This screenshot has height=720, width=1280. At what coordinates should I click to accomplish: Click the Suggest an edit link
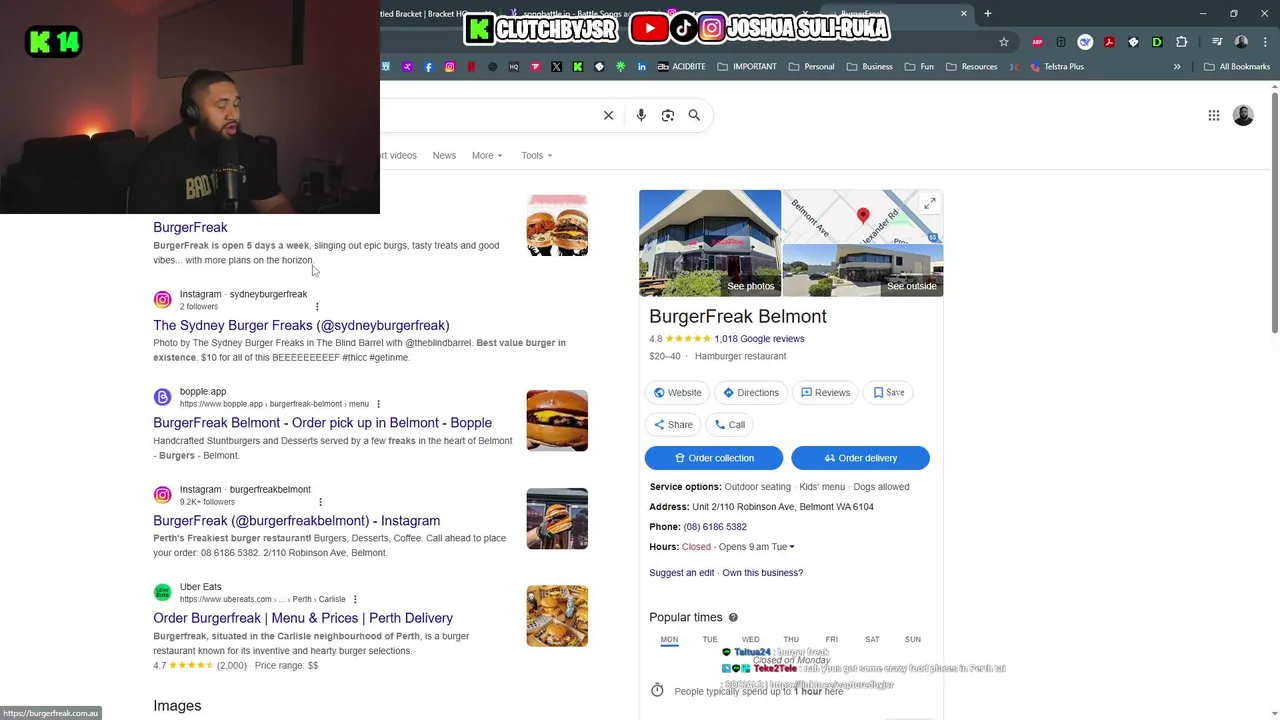(x=682, y=573)
